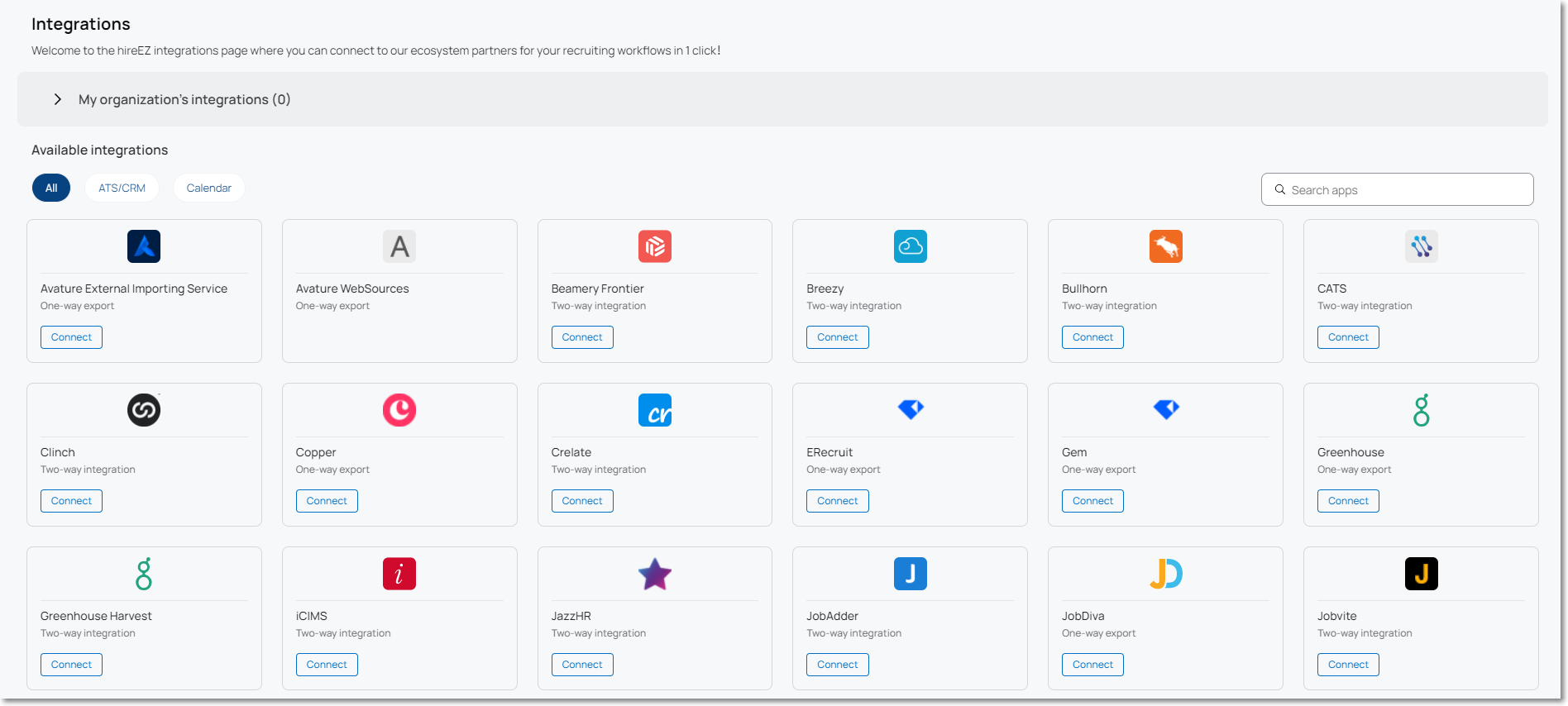This screenshot has width=1568, height=706.
Task: Connect the Crelate integration
Action: coord(582,501)
